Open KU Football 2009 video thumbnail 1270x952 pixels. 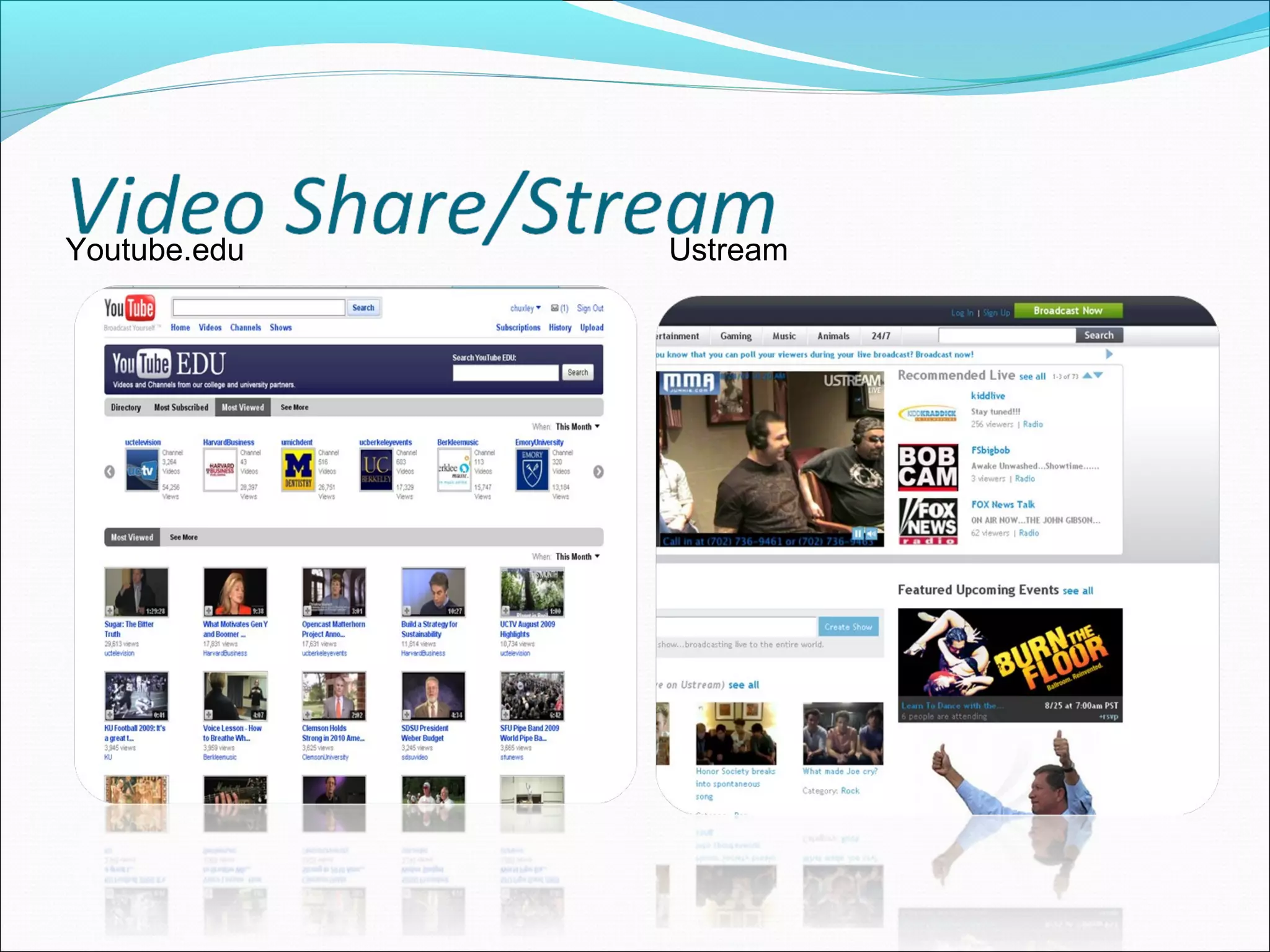(x=136, y=696)
